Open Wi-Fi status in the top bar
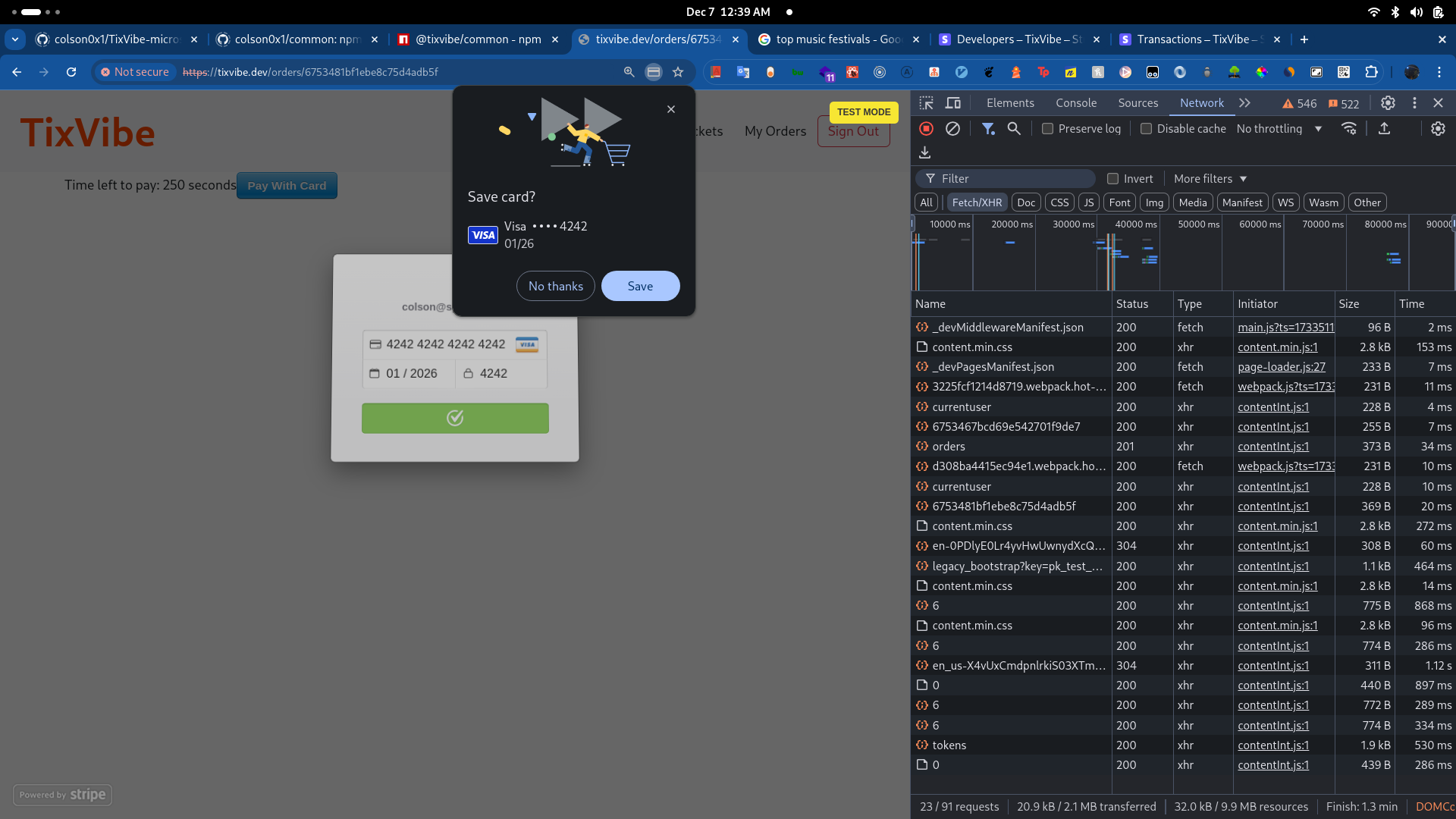This screenshot has height=819, width=1456. tap(1374, 12)
